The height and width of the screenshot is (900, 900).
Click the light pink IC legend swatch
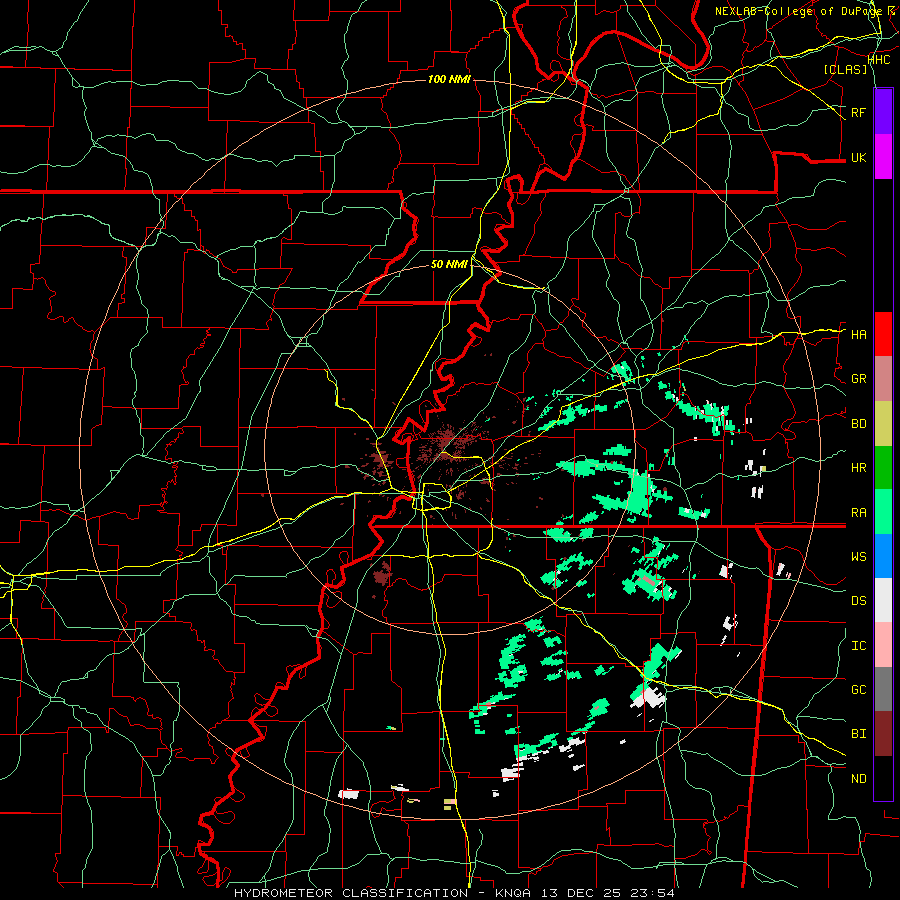[x=883, y=645]
